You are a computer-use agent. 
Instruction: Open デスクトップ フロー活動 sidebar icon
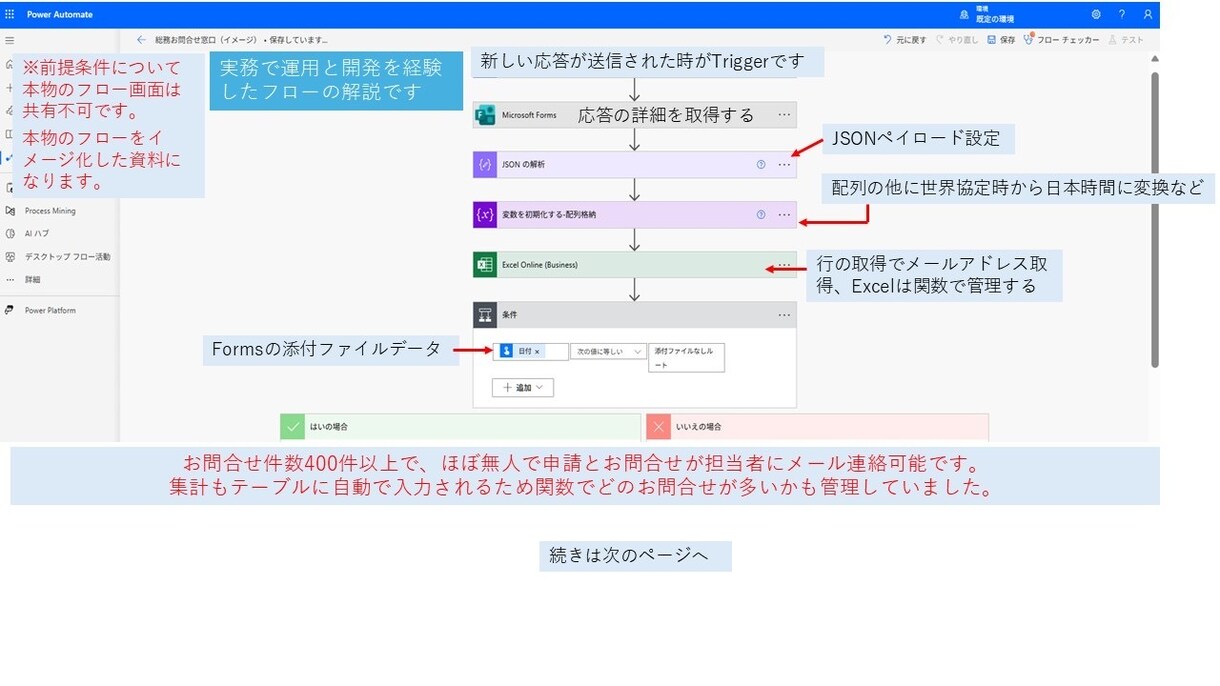click(x=10, y=256)
